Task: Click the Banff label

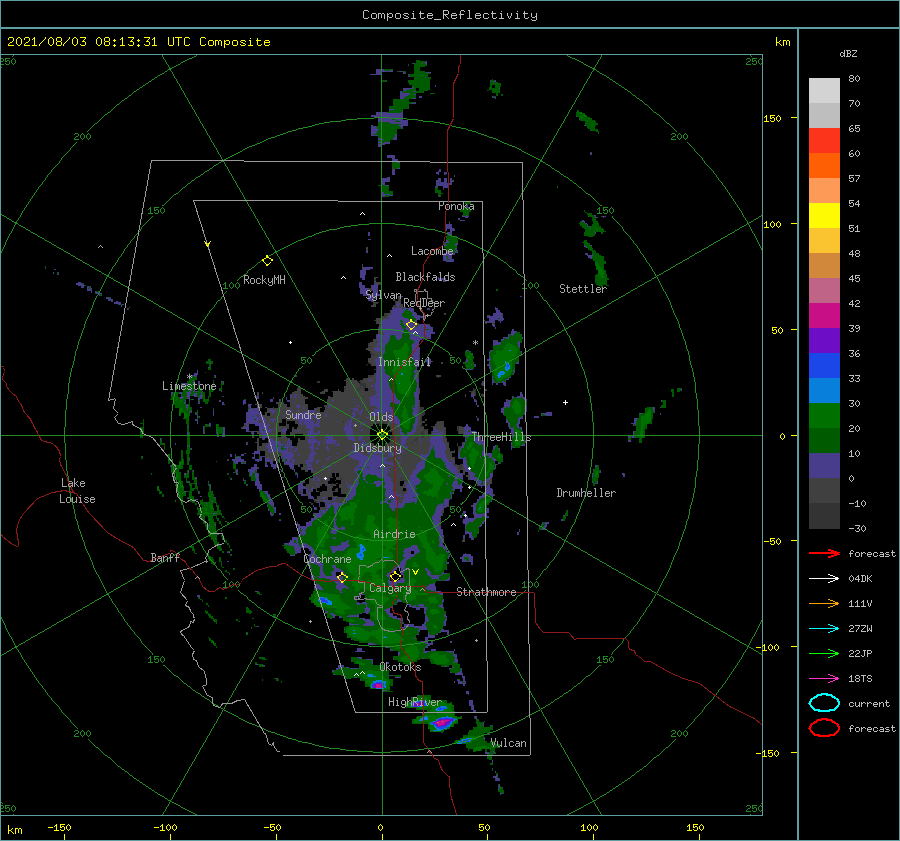Action: point(165,557)
